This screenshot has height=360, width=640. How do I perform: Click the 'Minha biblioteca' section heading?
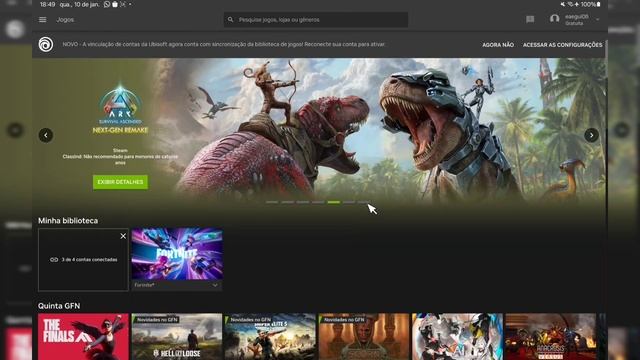[x=68, y=221]
